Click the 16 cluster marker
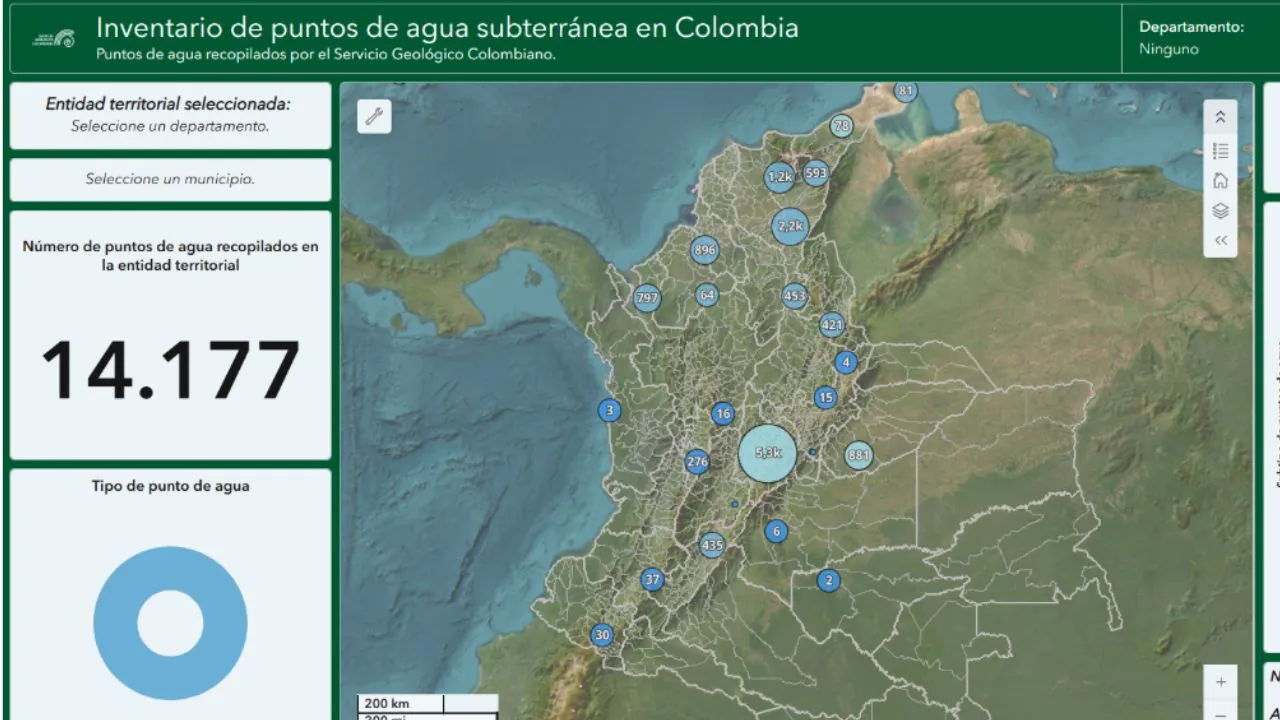Image resolution: width=1280 pixels, height=720 pixels. [x=723, y=414]
